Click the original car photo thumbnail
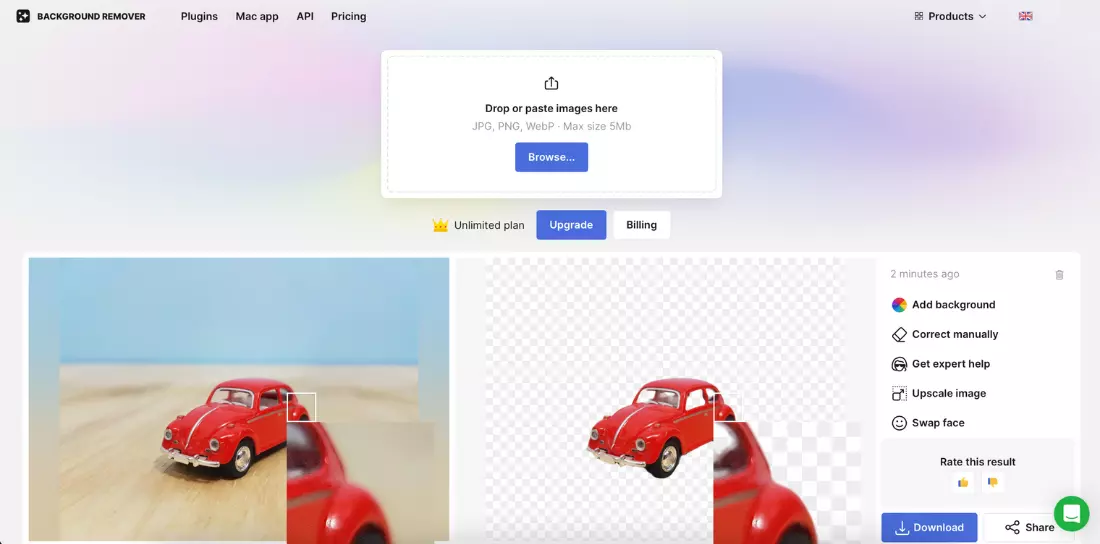Viewport: 1100px width, 544px height. (239, 400)
